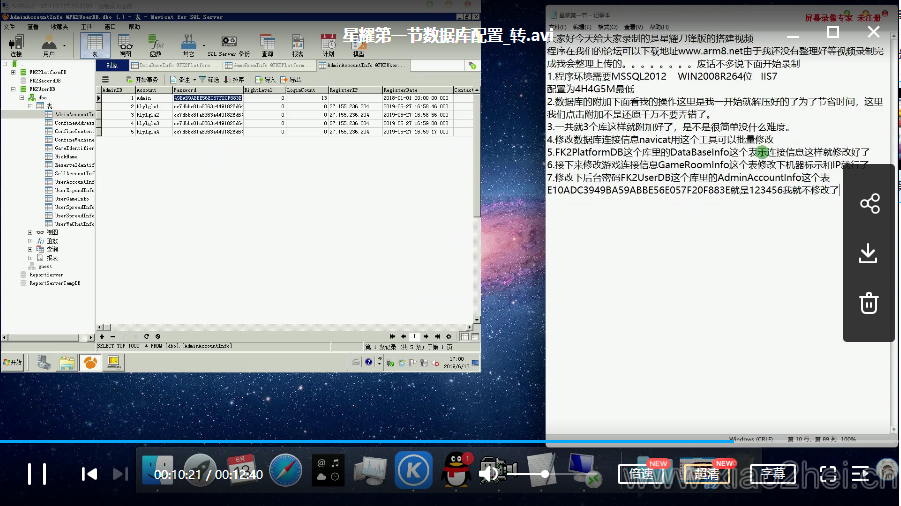Click the 筛选 filter button
This screenshot has height=506, width=901.
[210, 79]
